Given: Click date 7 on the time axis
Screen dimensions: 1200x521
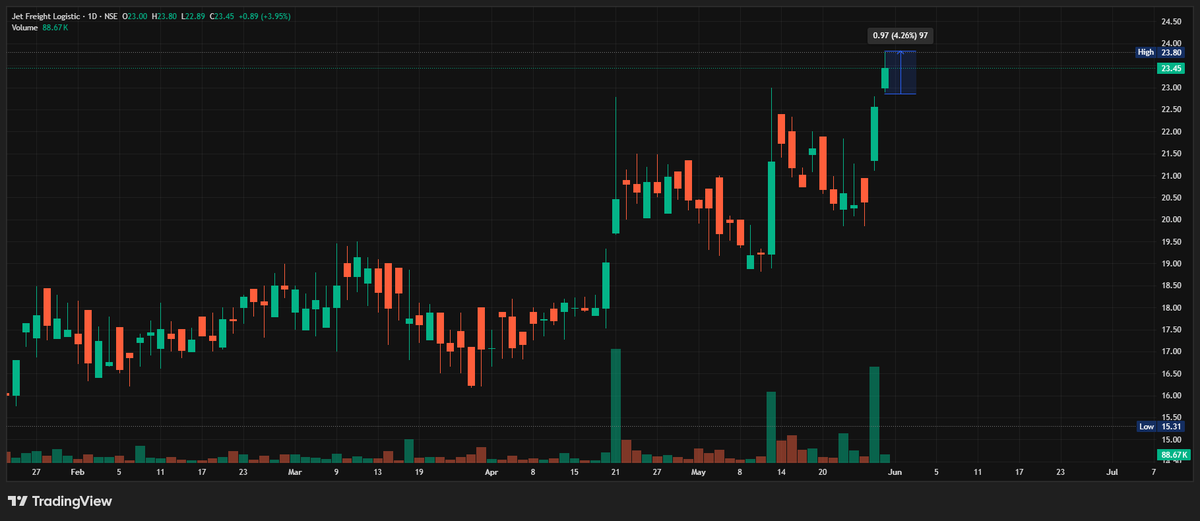Looking at the screenshot, I should click(x=1153, y=470).
